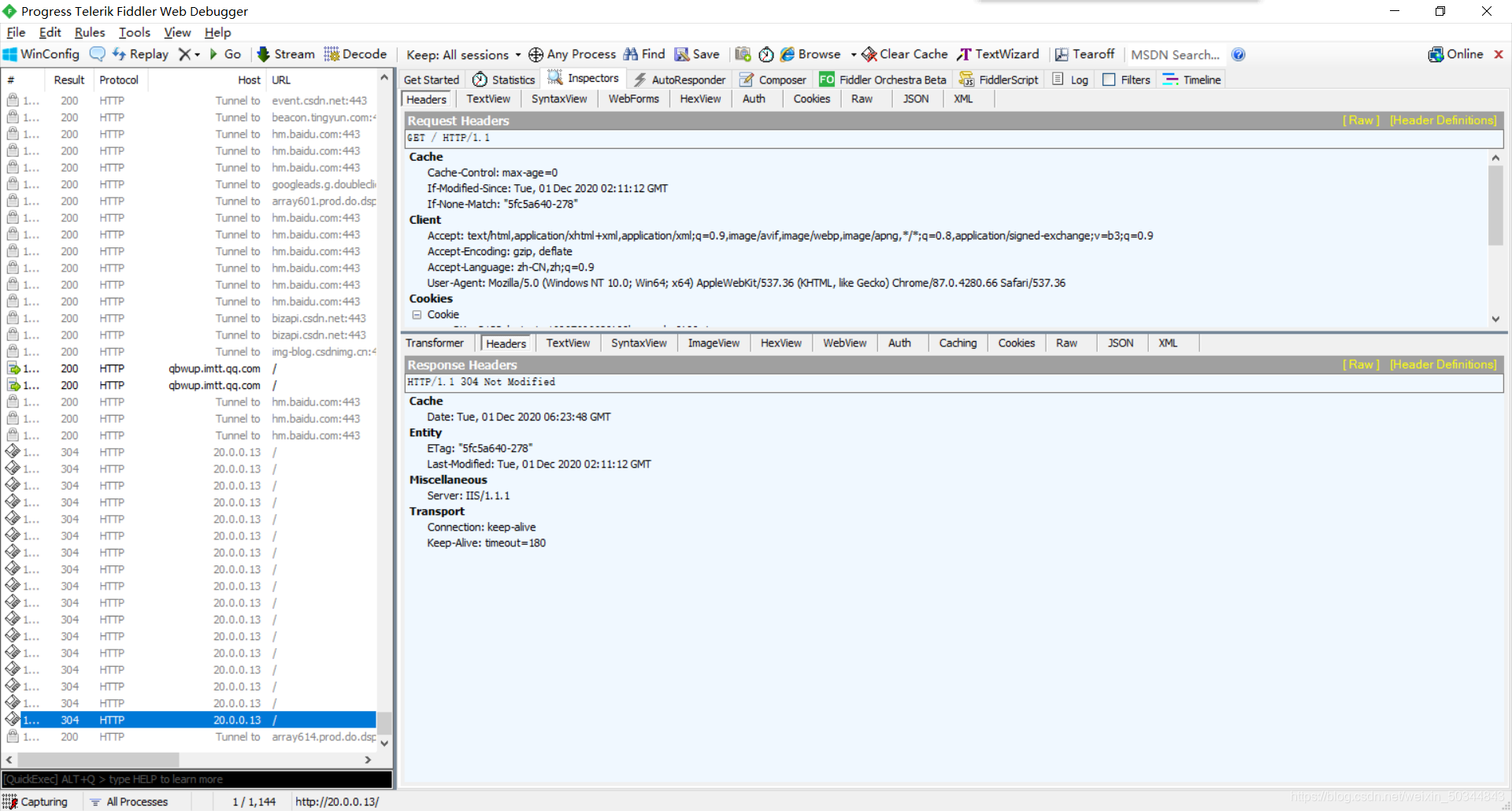Open the File menu

(x=16, y=32)
